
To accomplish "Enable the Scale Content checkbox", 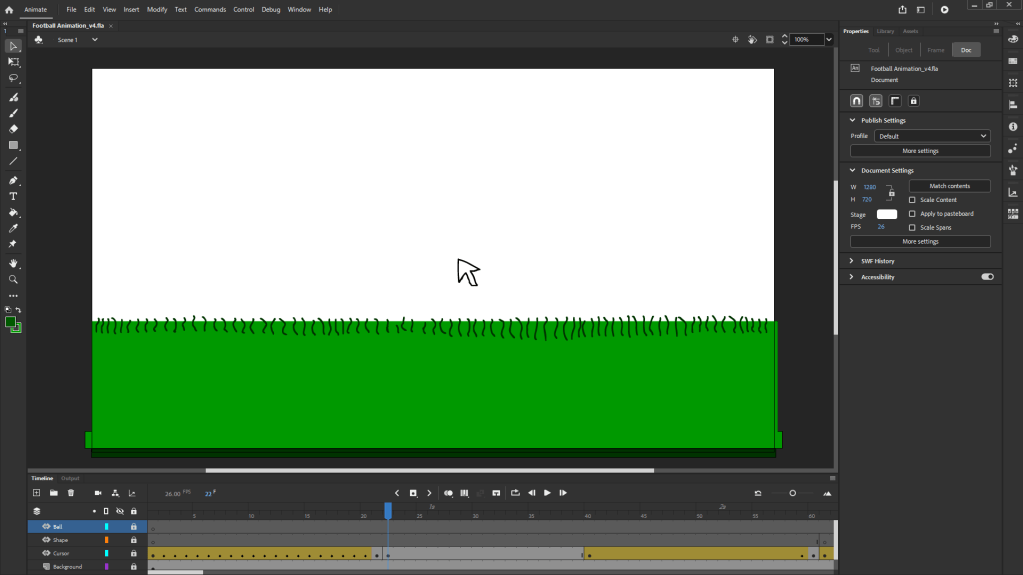I will (x=912, y=200).
